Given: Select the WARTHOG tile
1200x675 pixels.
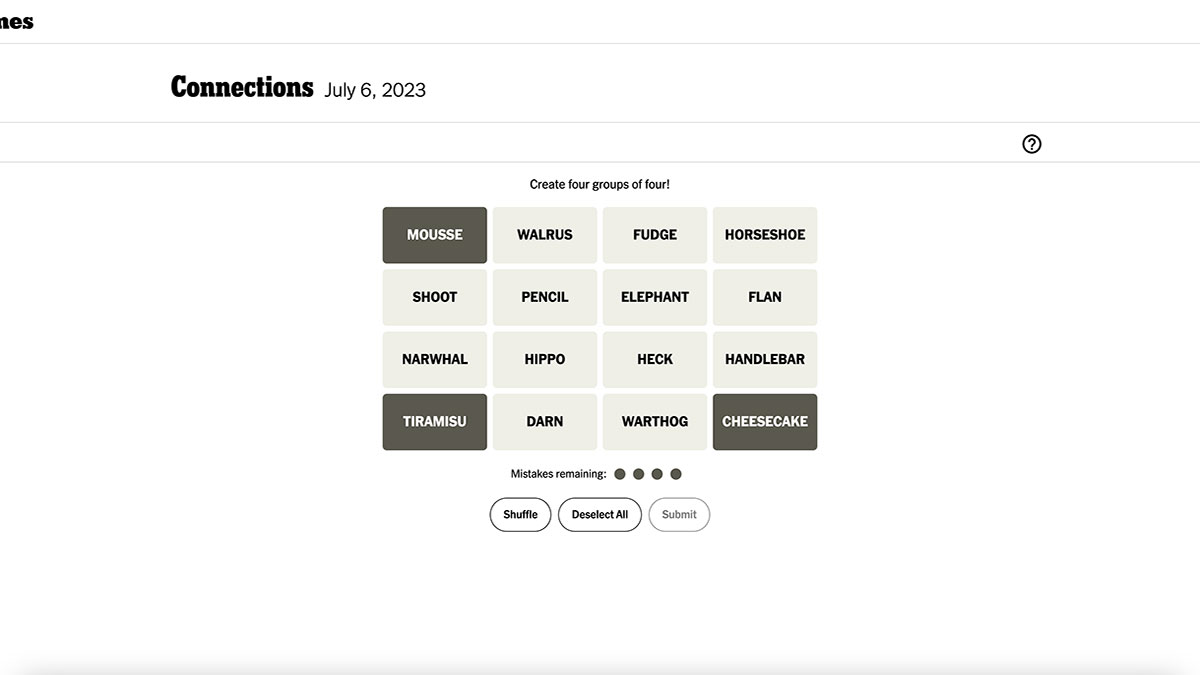Looking at the screenshot, I should coord(655,422).
